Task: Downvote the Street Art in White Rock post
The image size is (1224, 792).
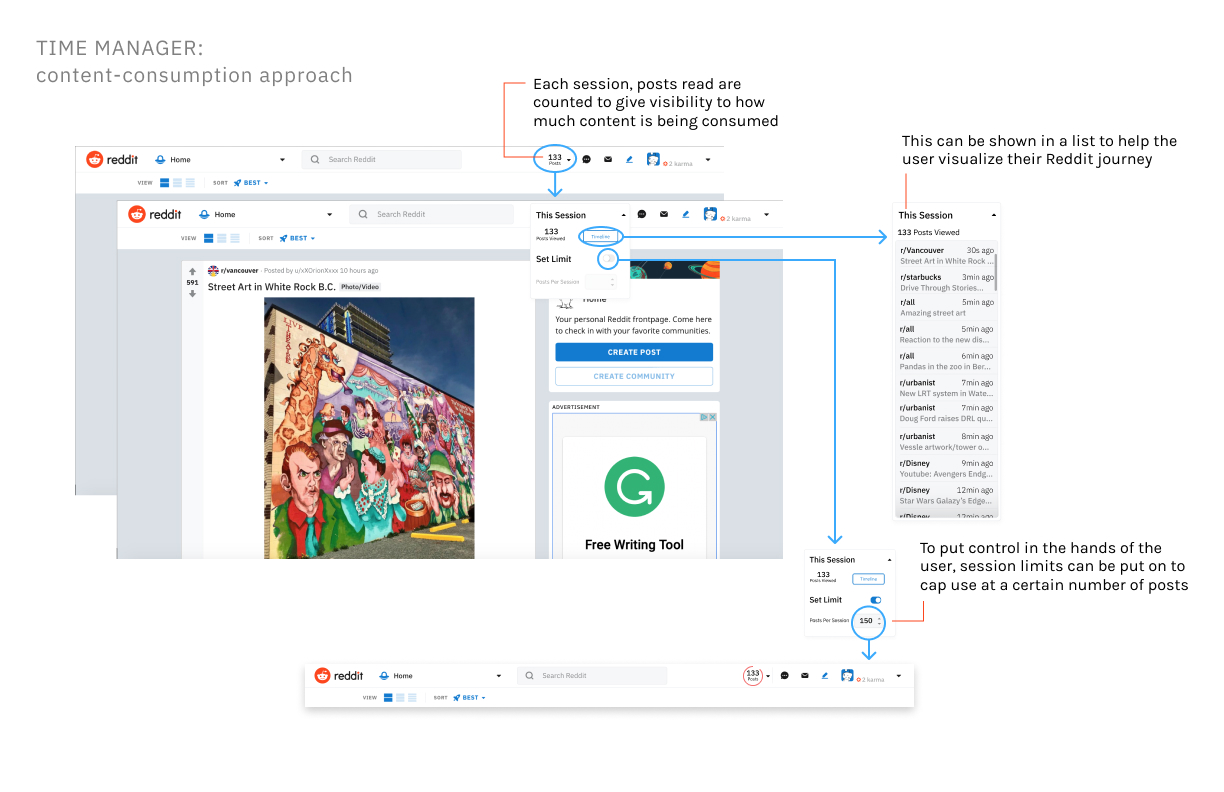Action: point(193,294)
